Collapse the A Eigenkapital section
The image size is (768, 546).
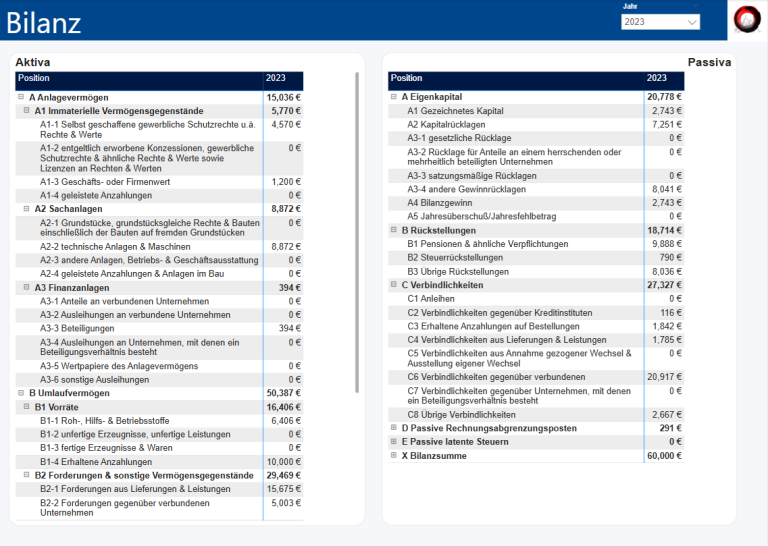(394, 97)
